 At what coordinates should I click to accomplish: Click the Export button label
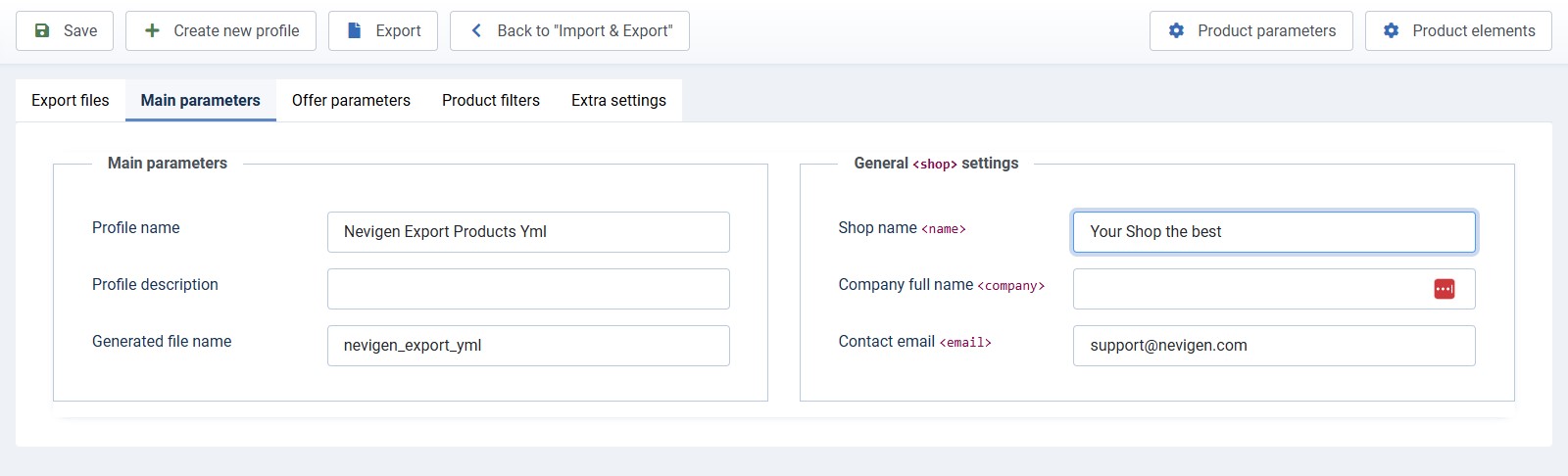398,30
